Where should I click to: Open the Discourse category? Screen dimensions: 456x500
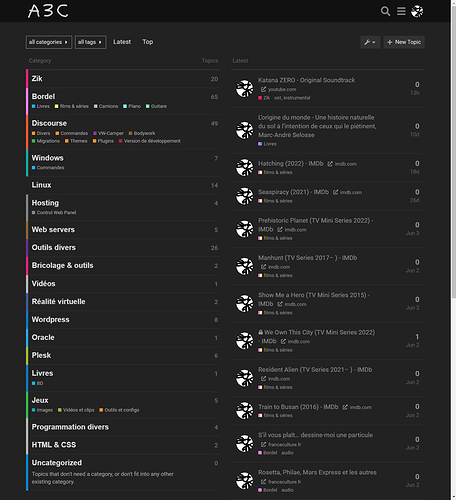[49, 123]
